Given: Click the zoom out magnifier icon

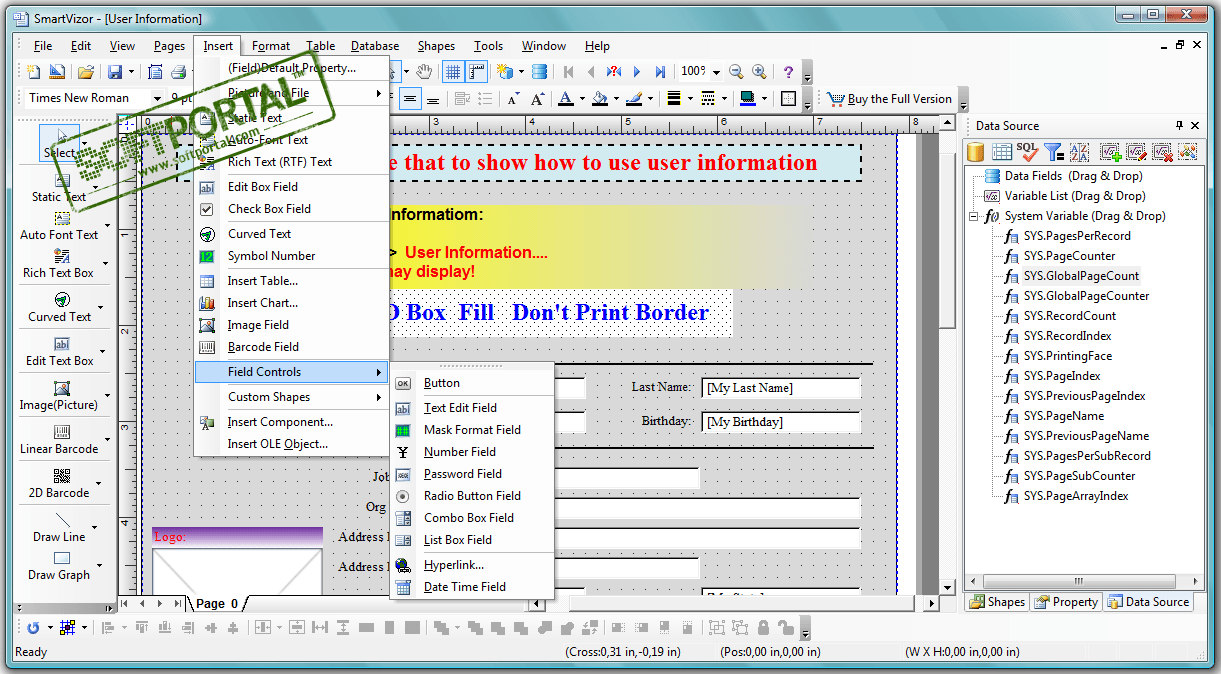Looking at the screenshot, I should (736, 71).
